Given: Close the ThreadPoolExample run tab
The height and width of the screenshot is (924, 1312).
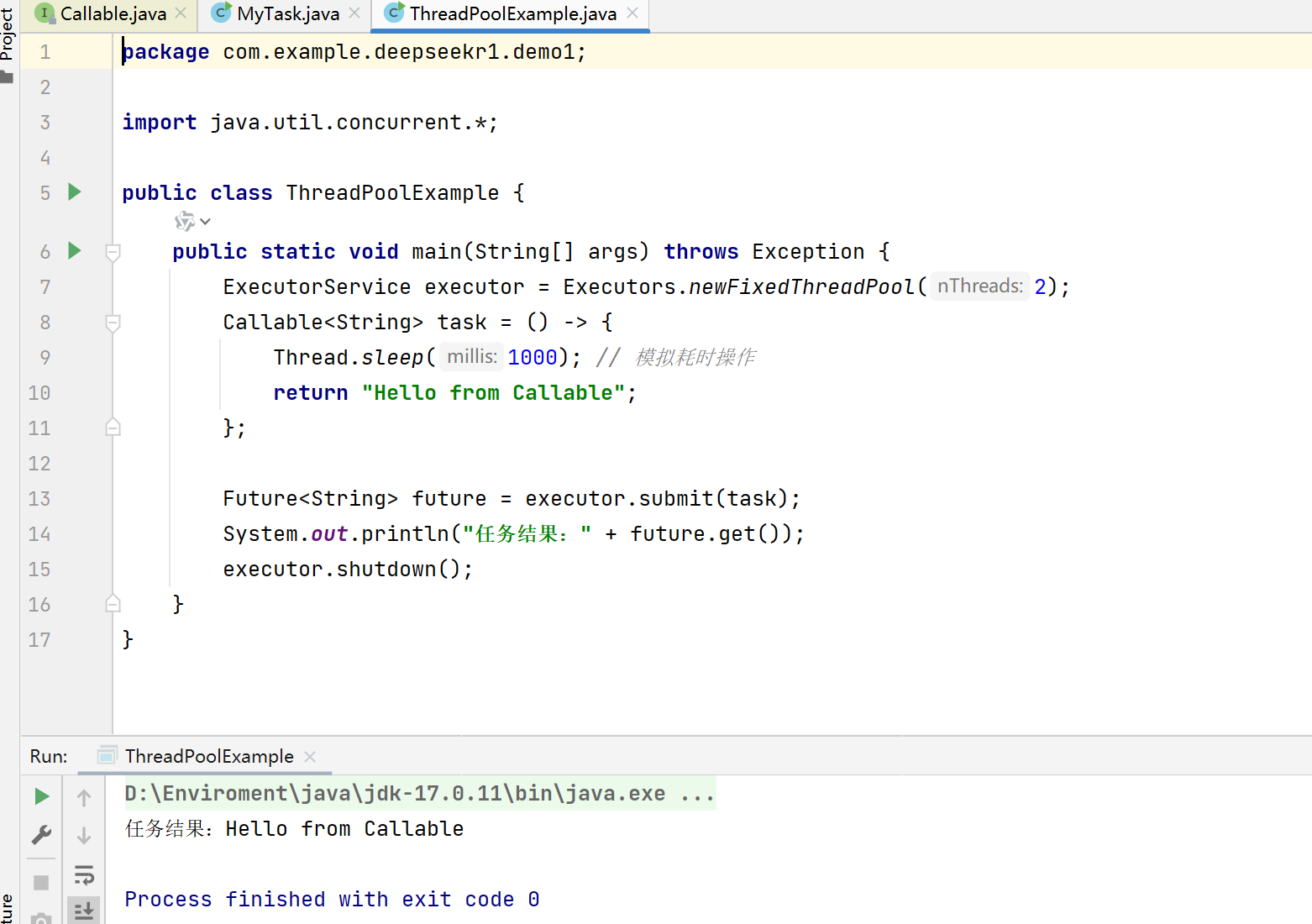Looking at the screenshot, I should coord(310,757).
